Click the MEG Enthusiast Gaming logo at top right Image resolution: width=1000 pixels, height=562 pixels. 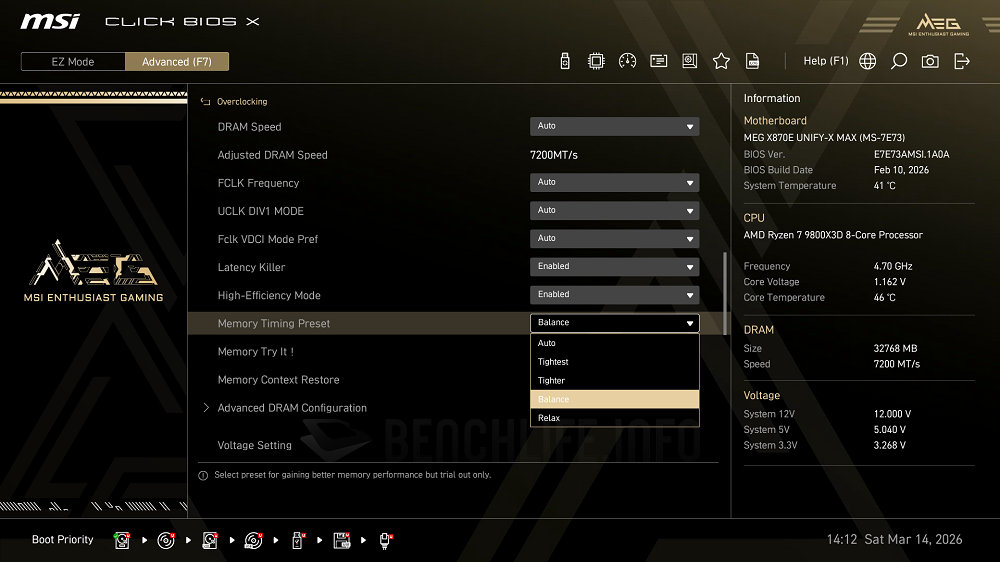point(938,24)
